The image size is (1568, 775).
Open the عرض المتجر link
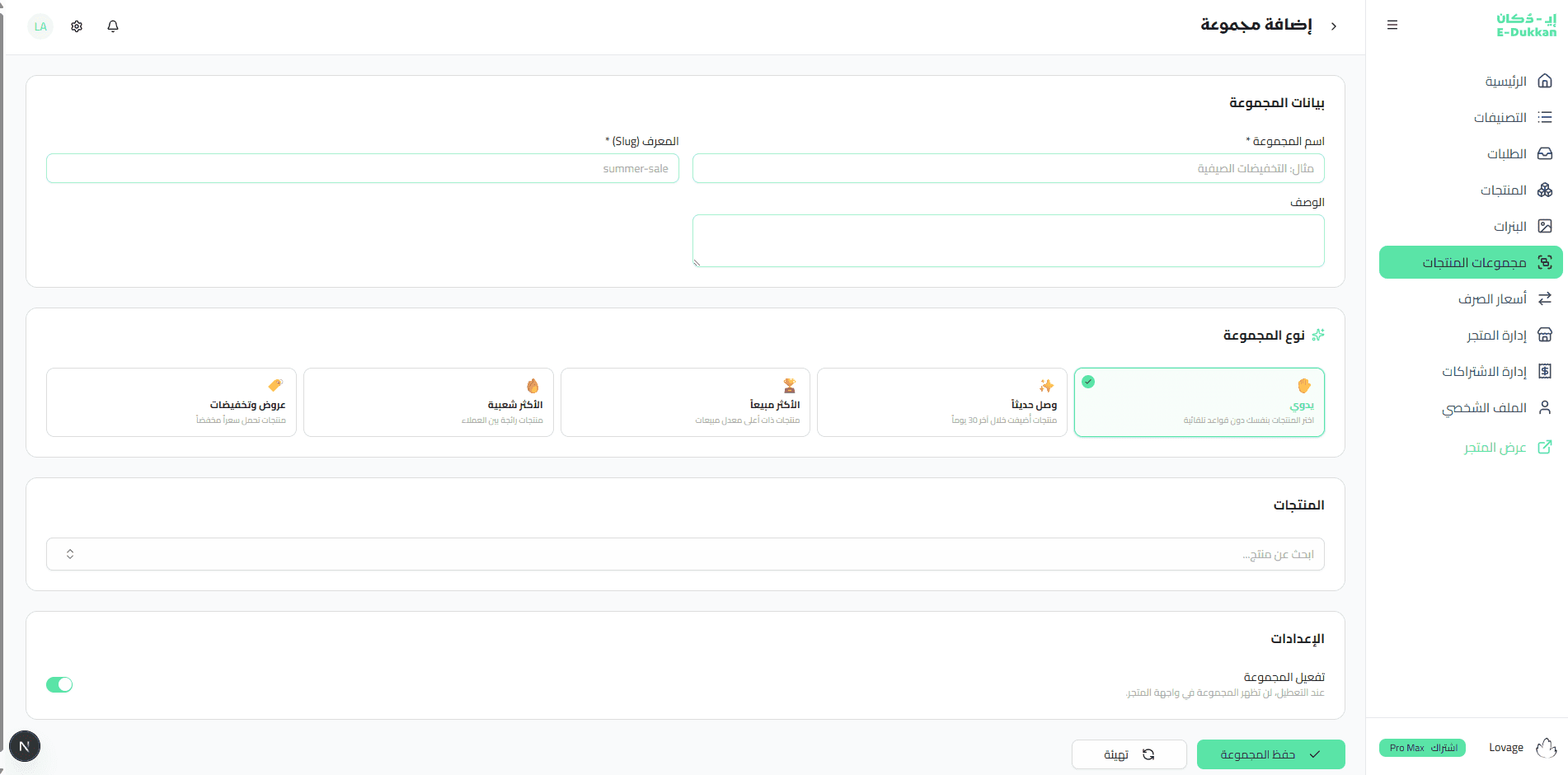(x=1471, y=447)
